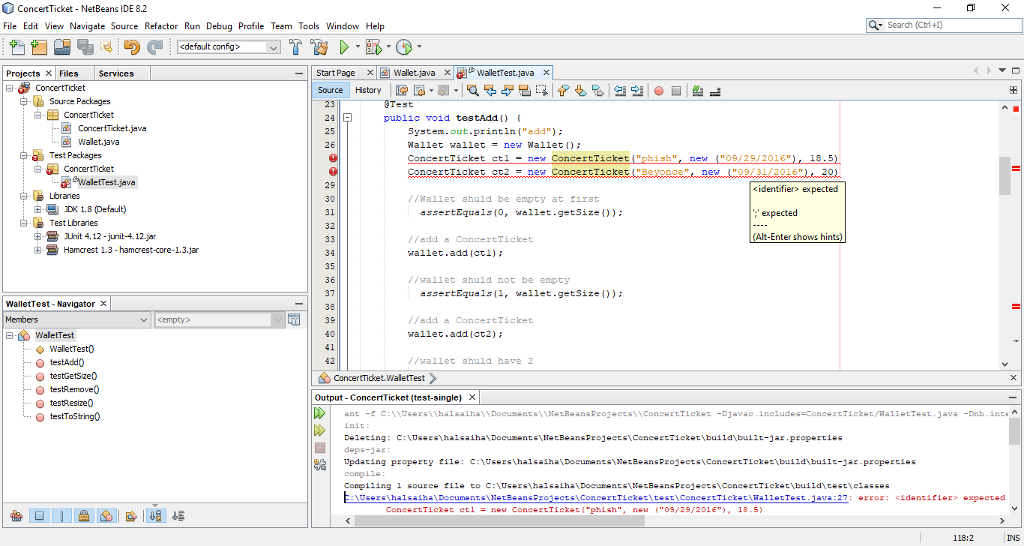
Task: Click the History view button
Action: (x=368, y=90)
